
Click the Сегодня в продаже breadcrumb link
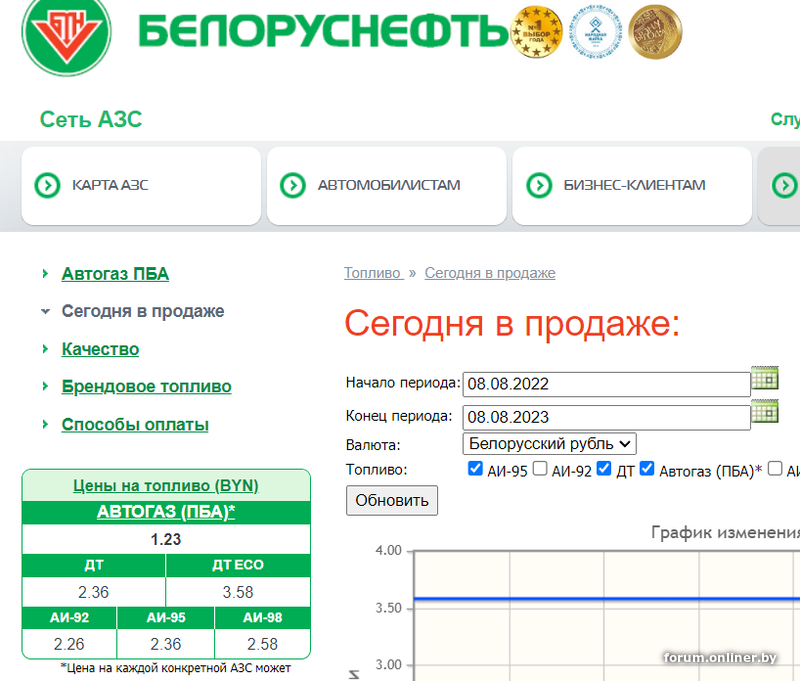pyautogui.click(x=490, y=273)
